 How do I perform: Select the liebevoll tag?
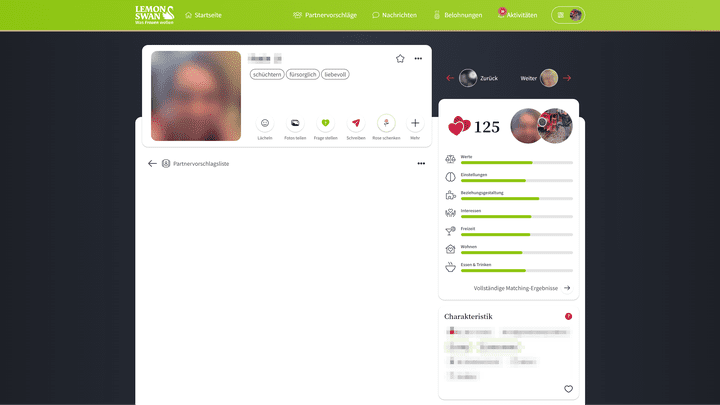tap(335, 74)
